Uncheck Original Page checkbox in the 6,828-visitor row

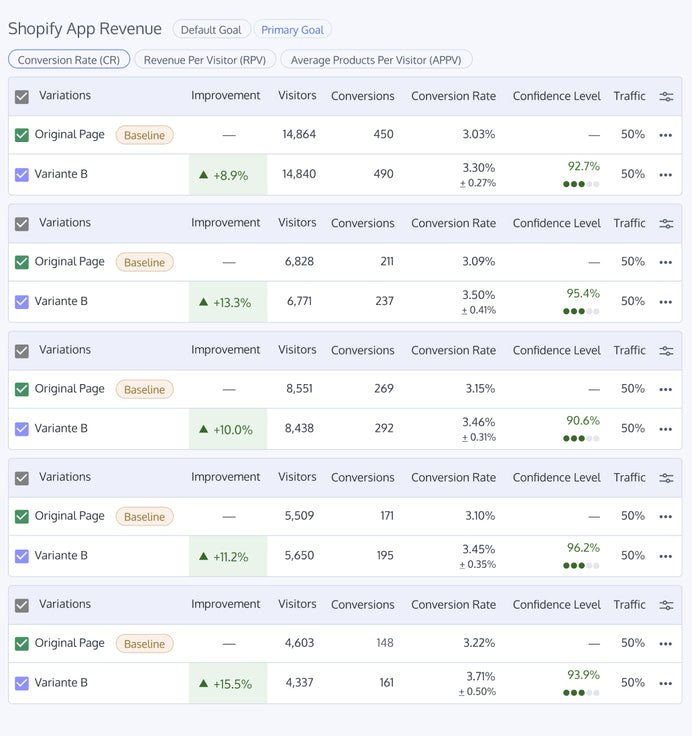click(x=22, y=262)
